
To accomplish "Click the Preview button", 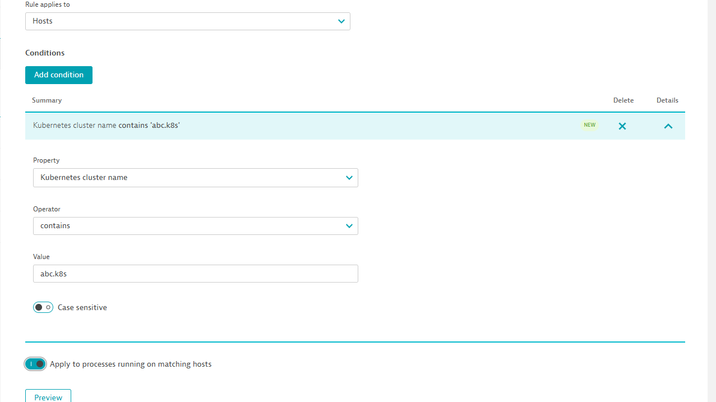I will [x=48, y=397].
